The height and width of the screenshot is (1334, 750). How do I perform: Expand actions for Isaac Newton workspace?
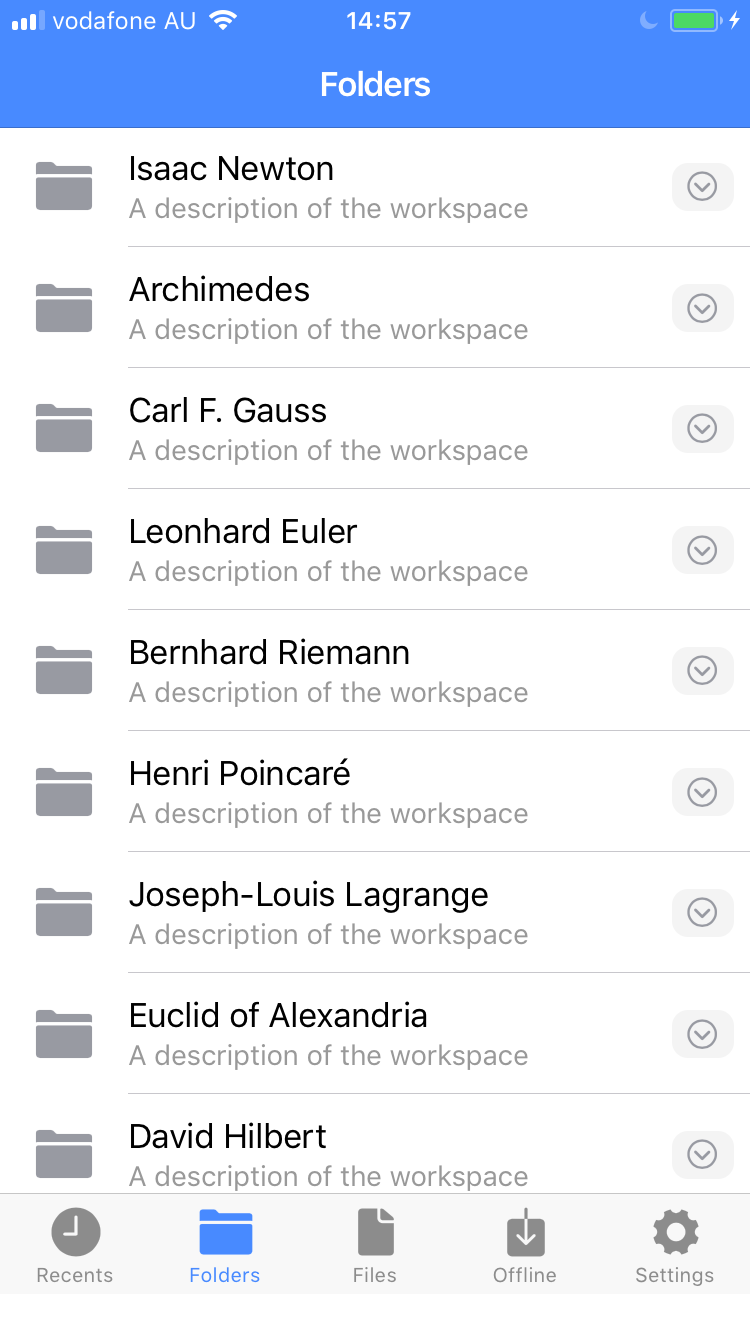tap(702, 186)
